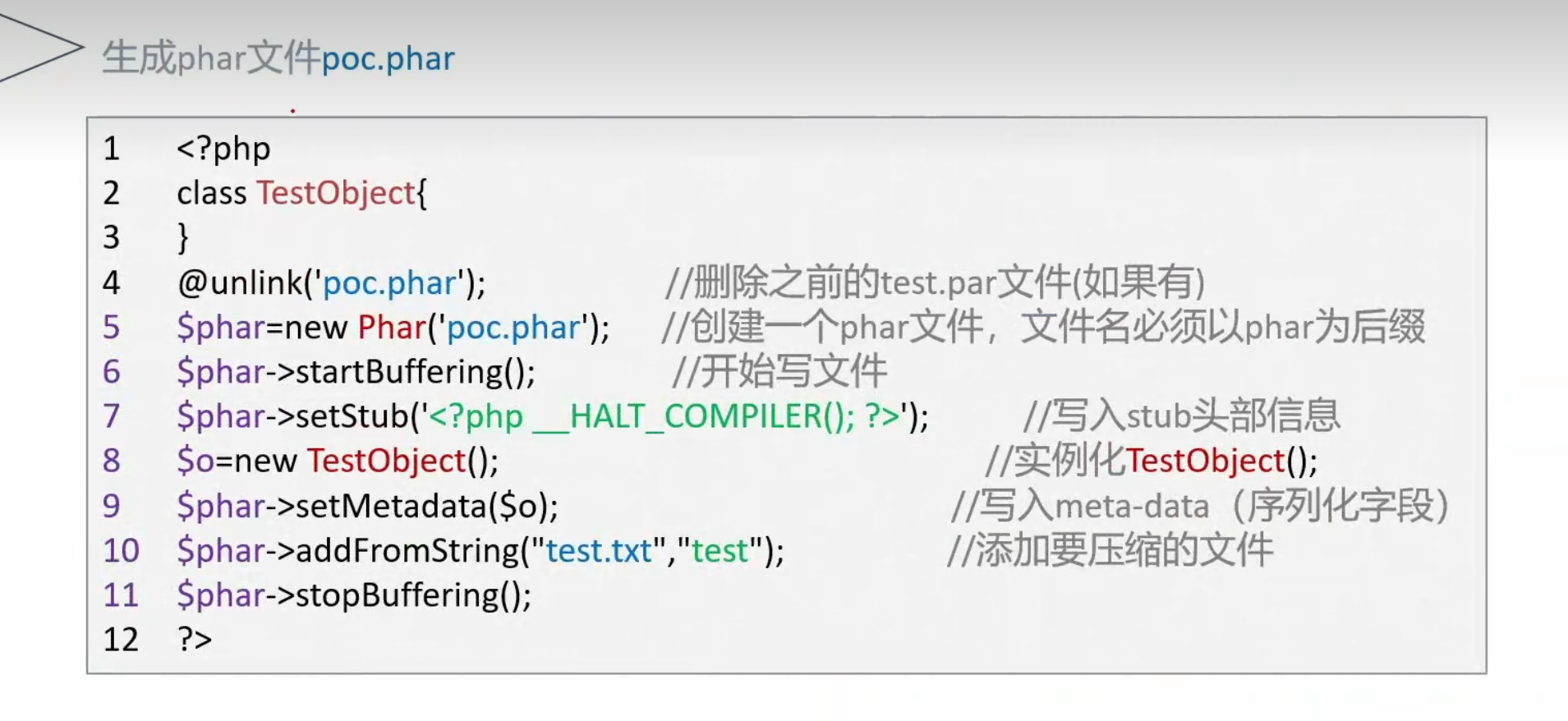
Task: Click line number 7 in the code box
Action: [112, 416]
